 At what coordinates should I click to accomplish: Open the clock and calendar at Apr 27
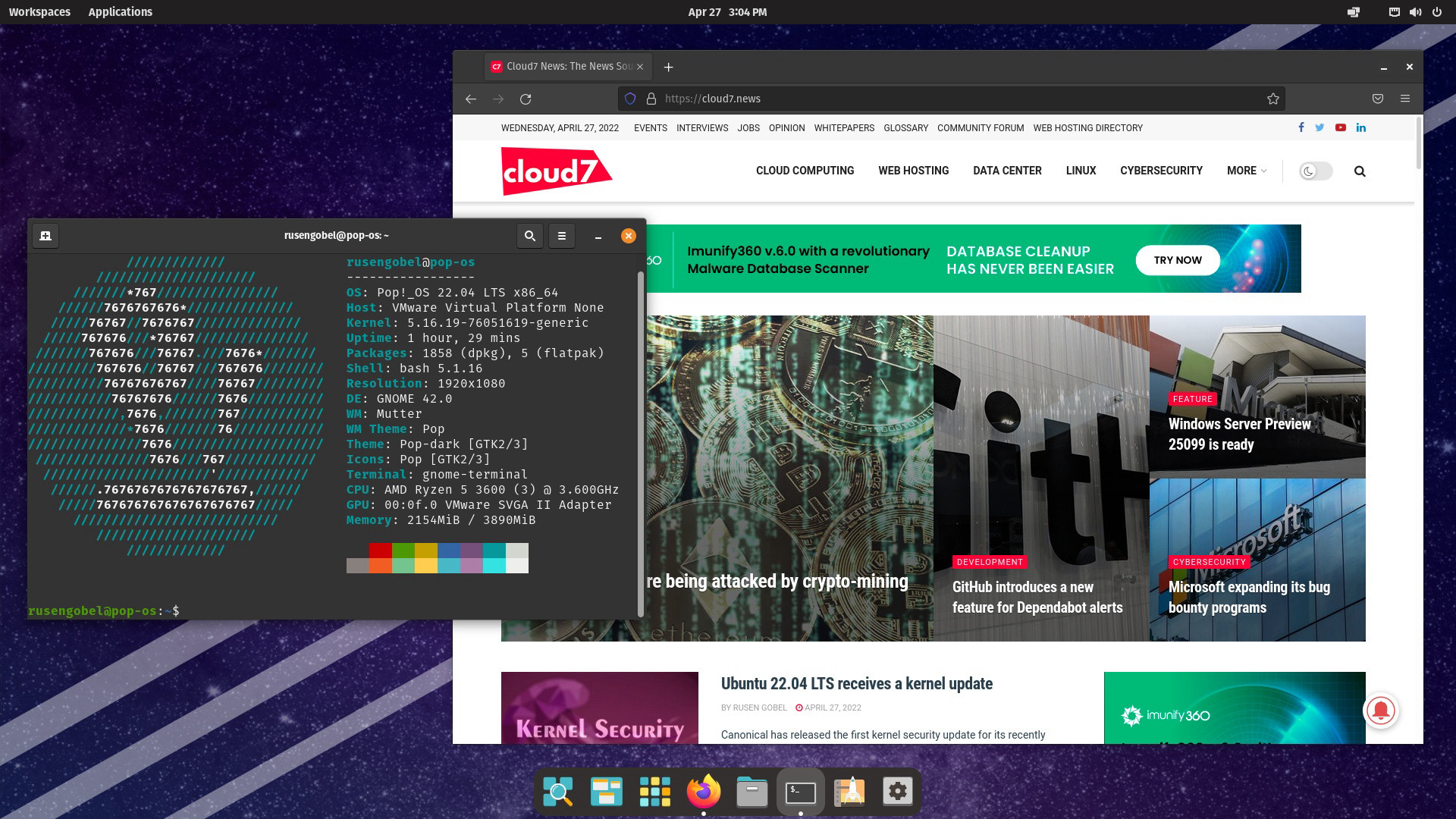click(x=727, y=12)
